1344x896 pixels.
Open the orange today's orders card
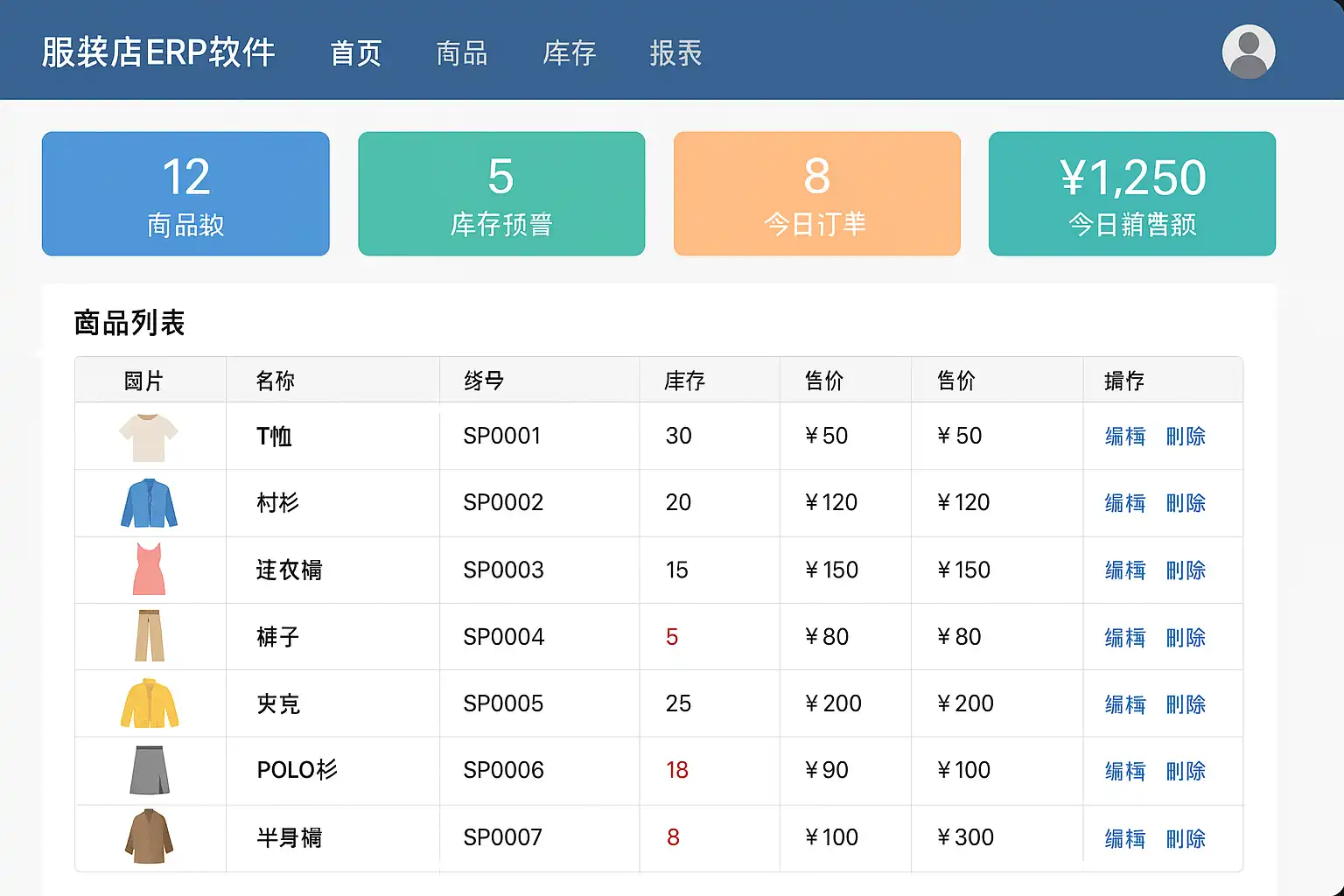[816, 194]
